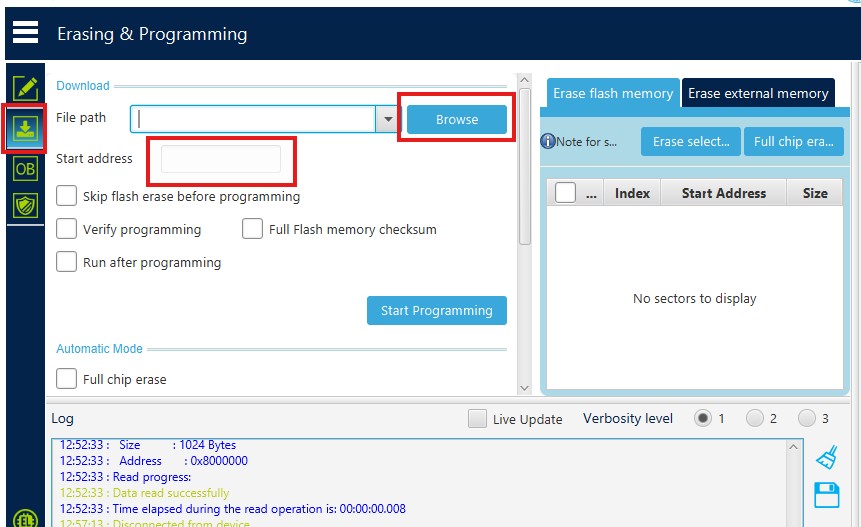
Task: Click the 'Size : 1024 Bytes' log line
Action: pyautogui.click(x=148, y=445)
